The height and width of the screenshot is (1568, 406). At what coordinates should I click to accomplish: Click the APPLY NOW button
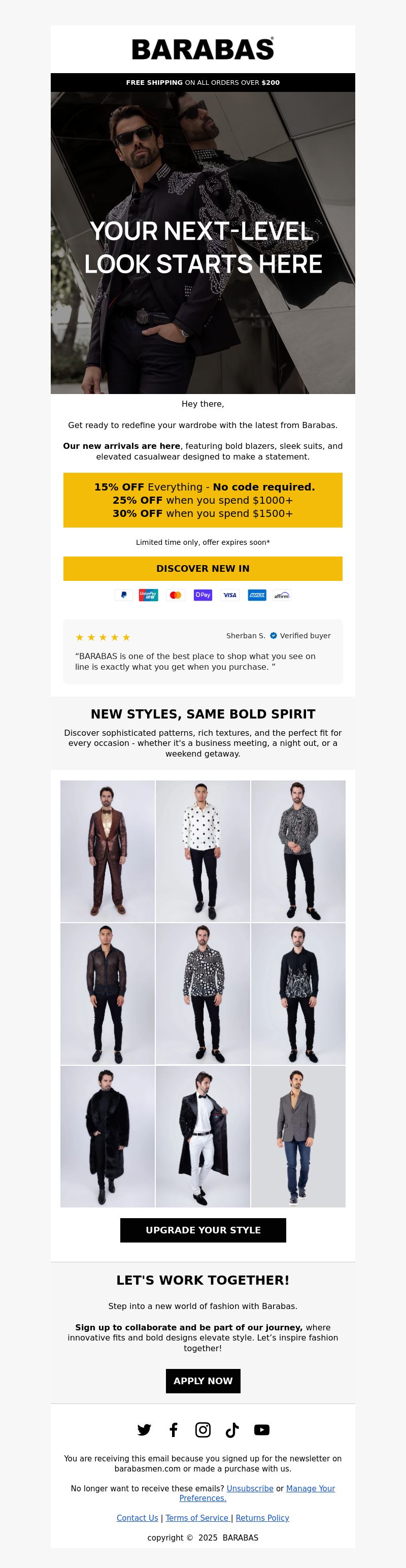pyautogui.click(x=202, y=1381)
